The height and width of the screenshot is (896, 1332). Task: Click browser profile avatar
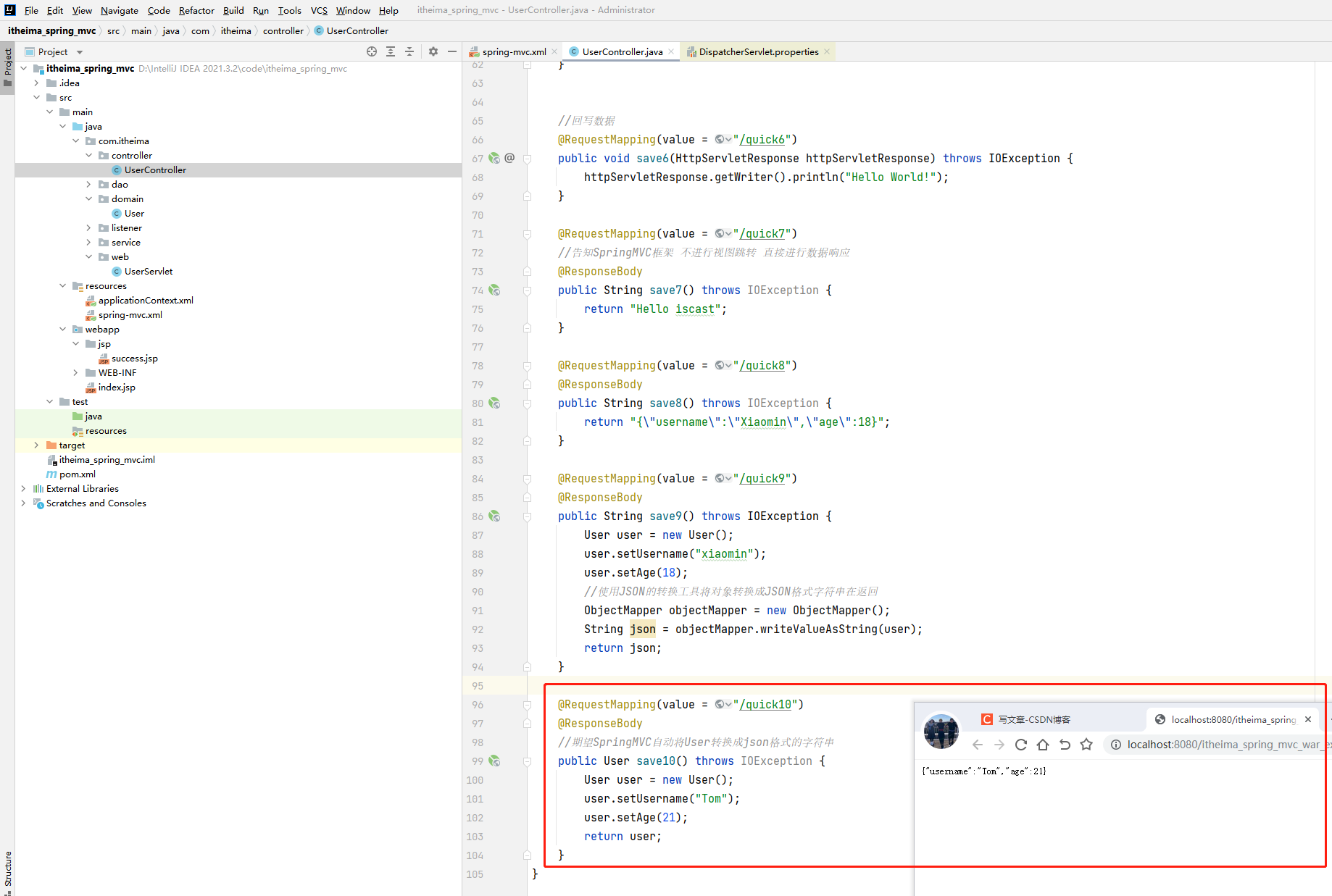(x=941, y=732)
